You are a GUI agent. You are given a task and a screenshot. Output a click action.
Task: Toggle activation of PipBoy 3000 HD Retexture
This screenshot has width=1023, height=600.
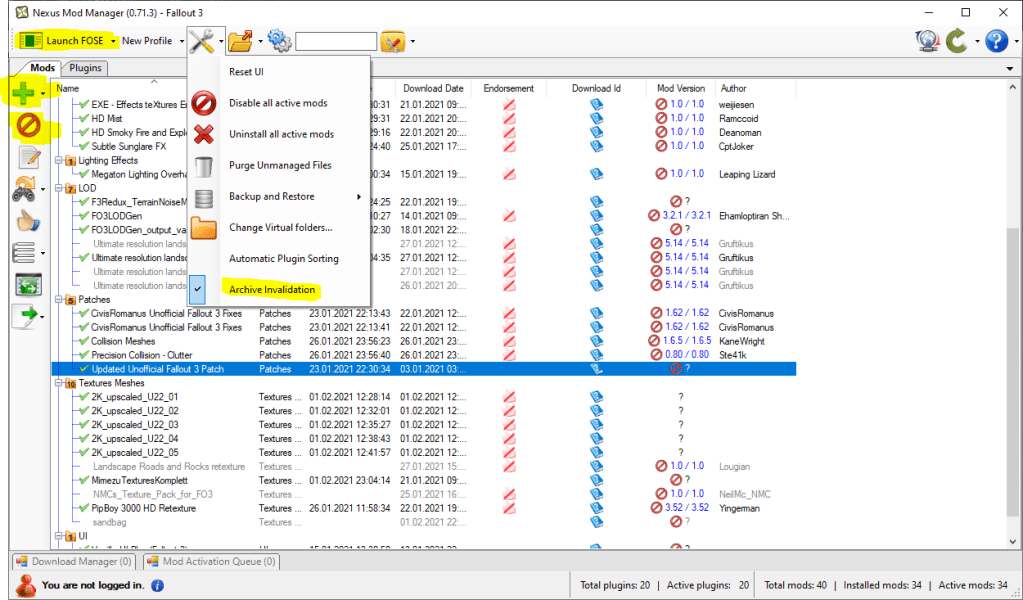(84, 508)
